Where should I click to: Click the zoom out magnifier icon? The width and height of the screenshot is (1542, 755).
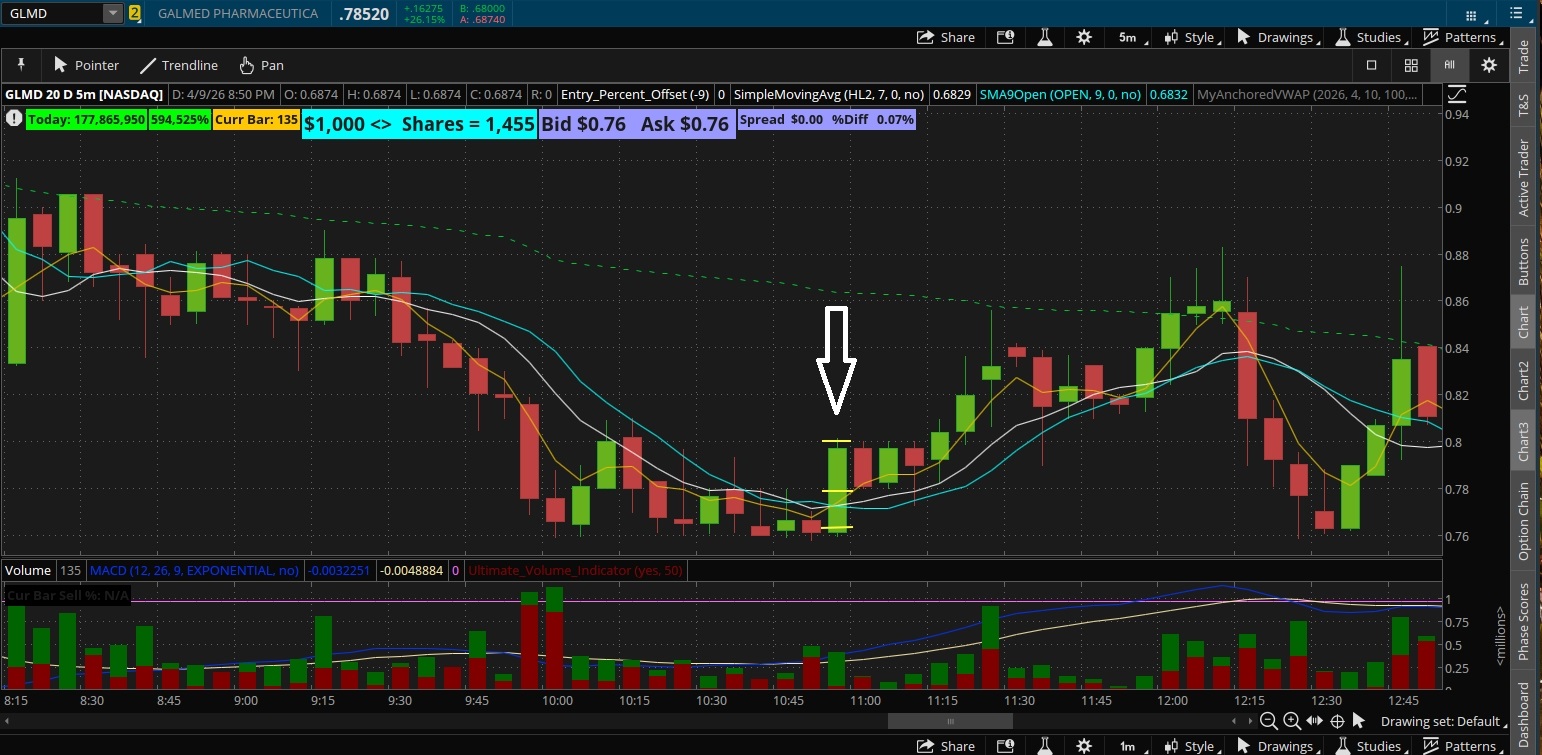click(x=1269, y=721)
